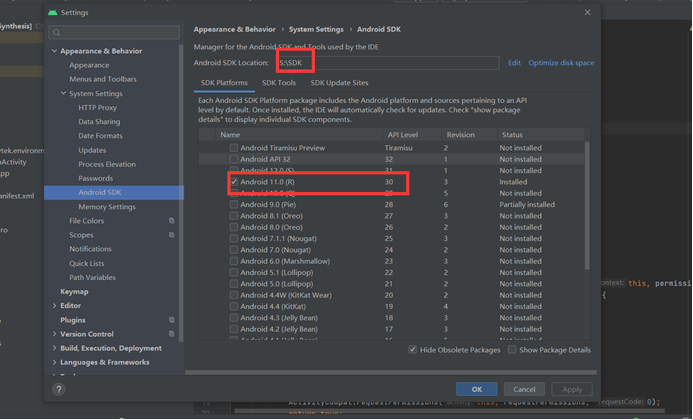
Task: Sort by the Status column header
Action: pos(541,134)
